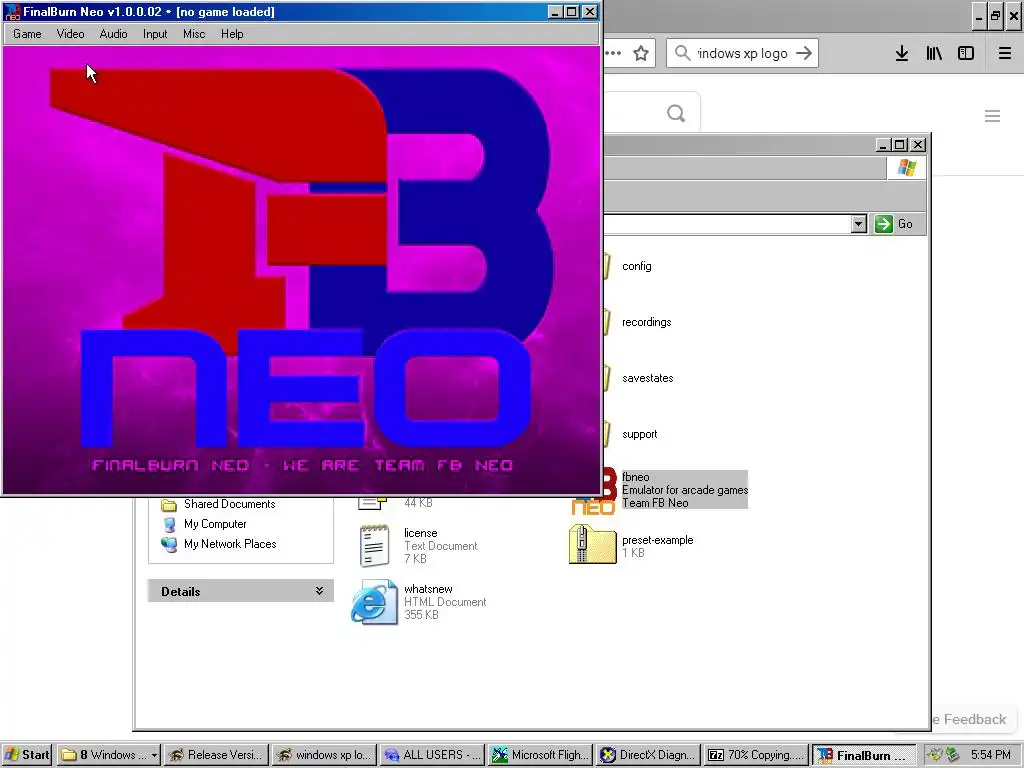Click the second system tray icon

(952, 755)
